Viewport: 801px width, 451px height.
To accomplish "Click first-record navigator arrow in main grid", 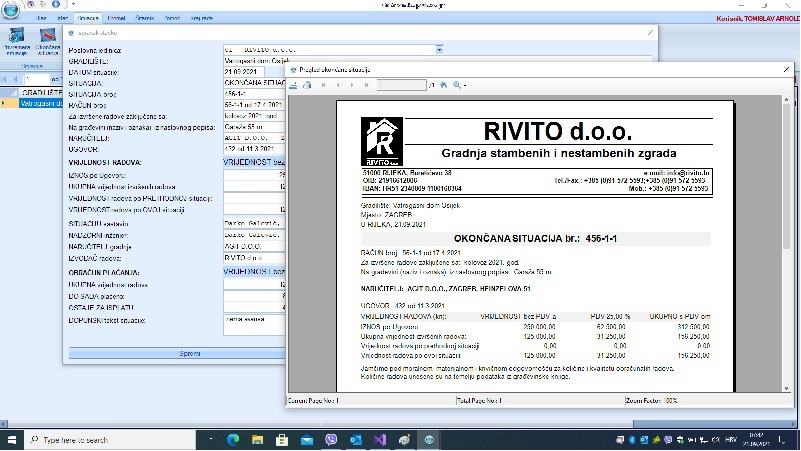I will [5, 79].
